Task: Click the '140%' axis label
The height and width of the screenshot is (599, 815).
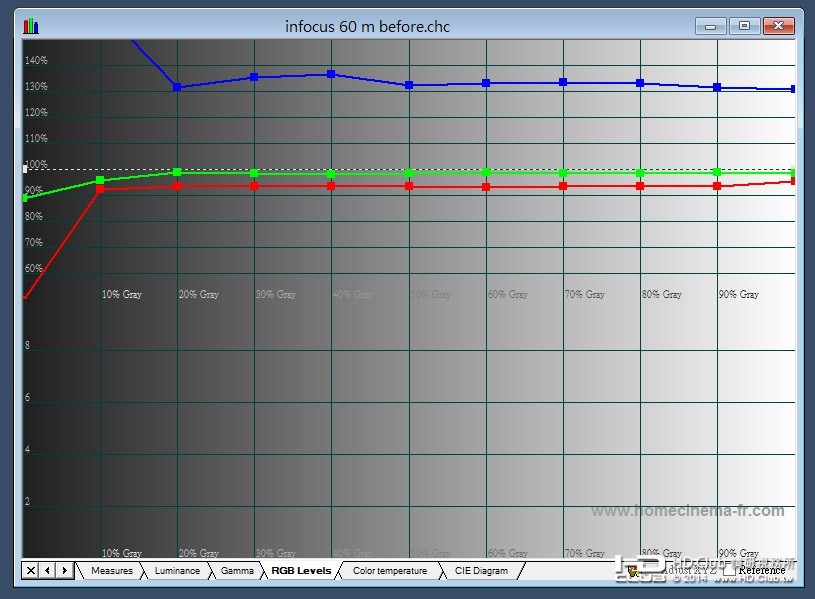Action: click(36, 60)
